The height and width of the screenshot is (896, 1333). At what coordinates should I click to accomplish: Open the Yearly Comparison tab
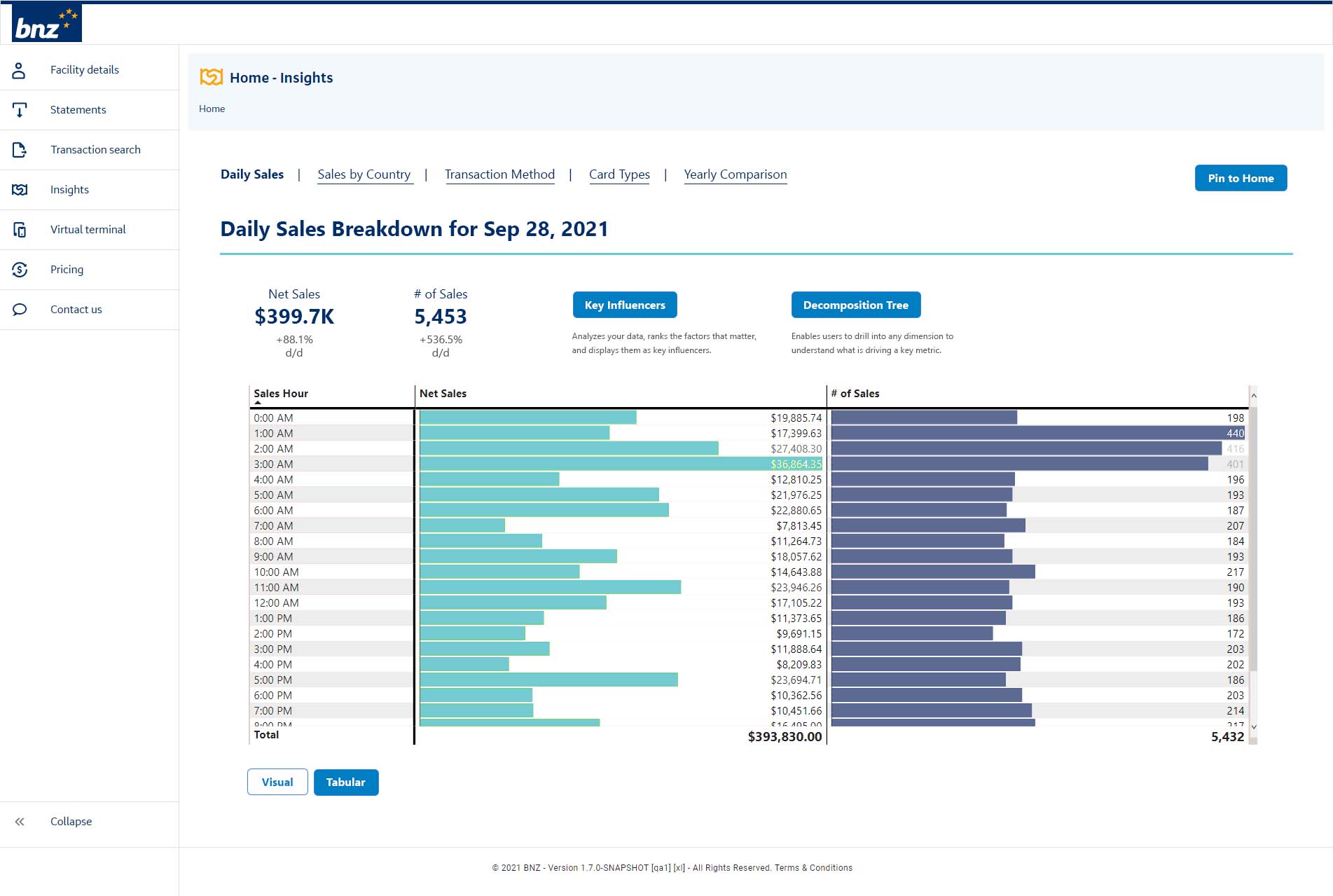click(x=735, y=174)
